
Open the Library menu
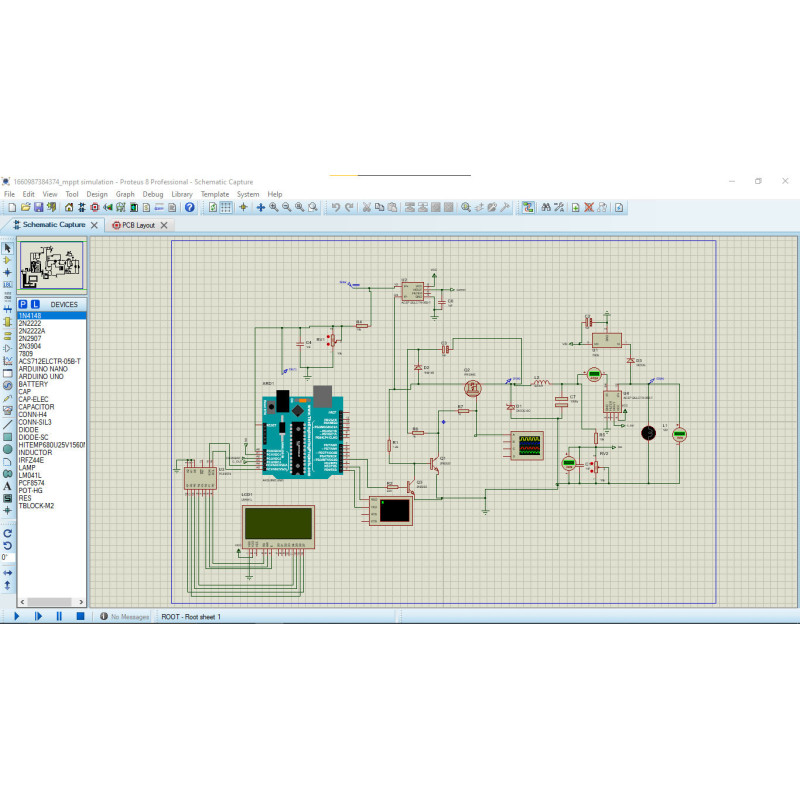(181, 194)
